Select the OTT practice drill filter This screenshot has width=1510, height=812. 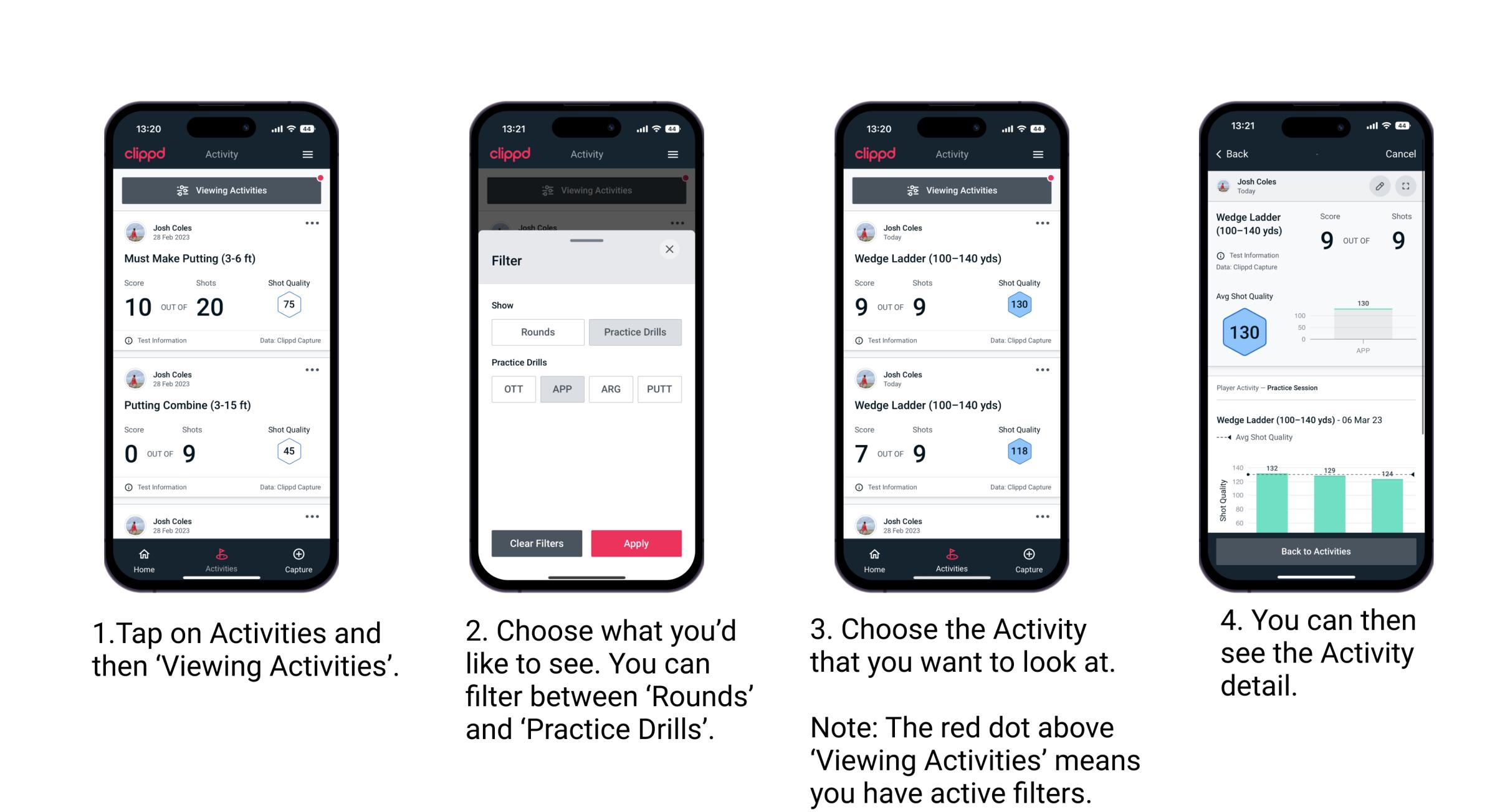(511, 388)
